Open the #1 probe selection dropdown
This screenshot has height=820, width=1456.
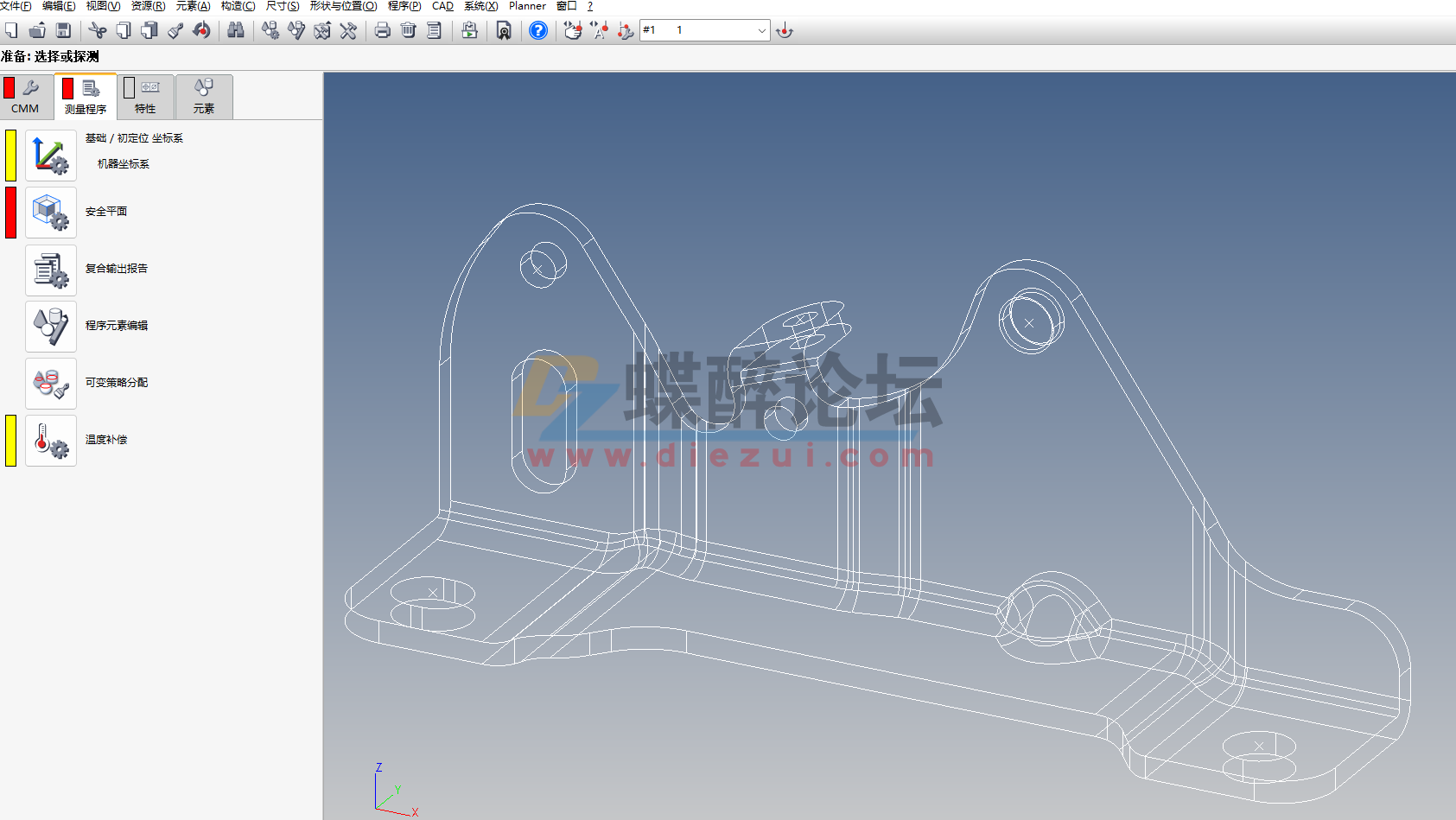pyautogui.click(x=760, y=30)
